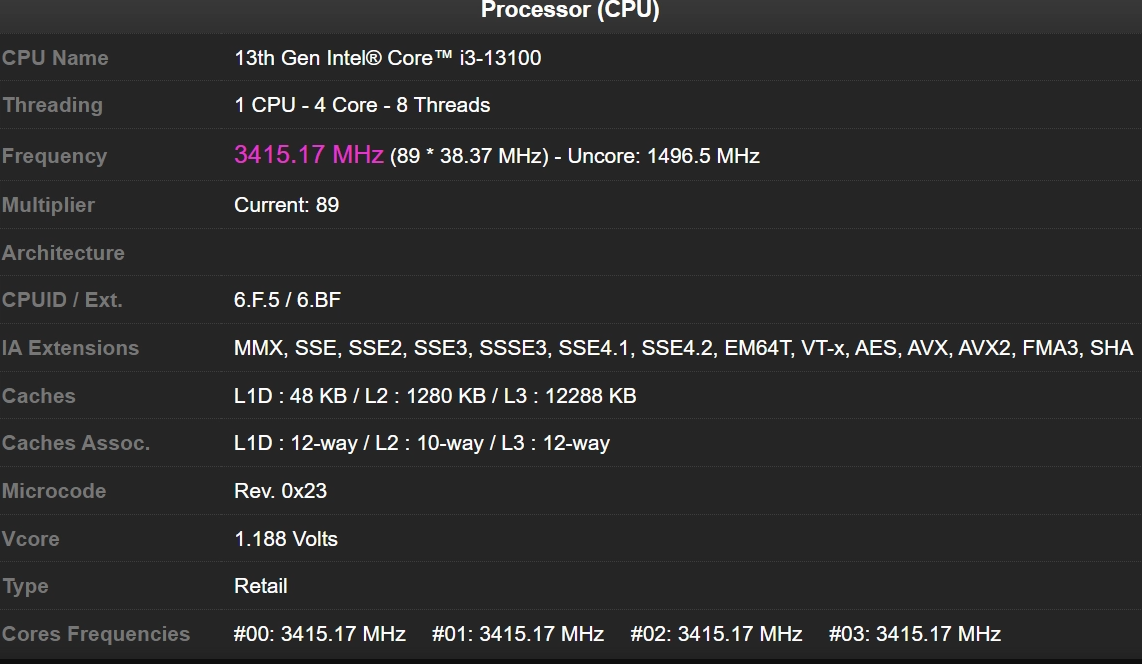
Task: Click the Multiplier Current: 89 value
Action: [x=286, y=205]
